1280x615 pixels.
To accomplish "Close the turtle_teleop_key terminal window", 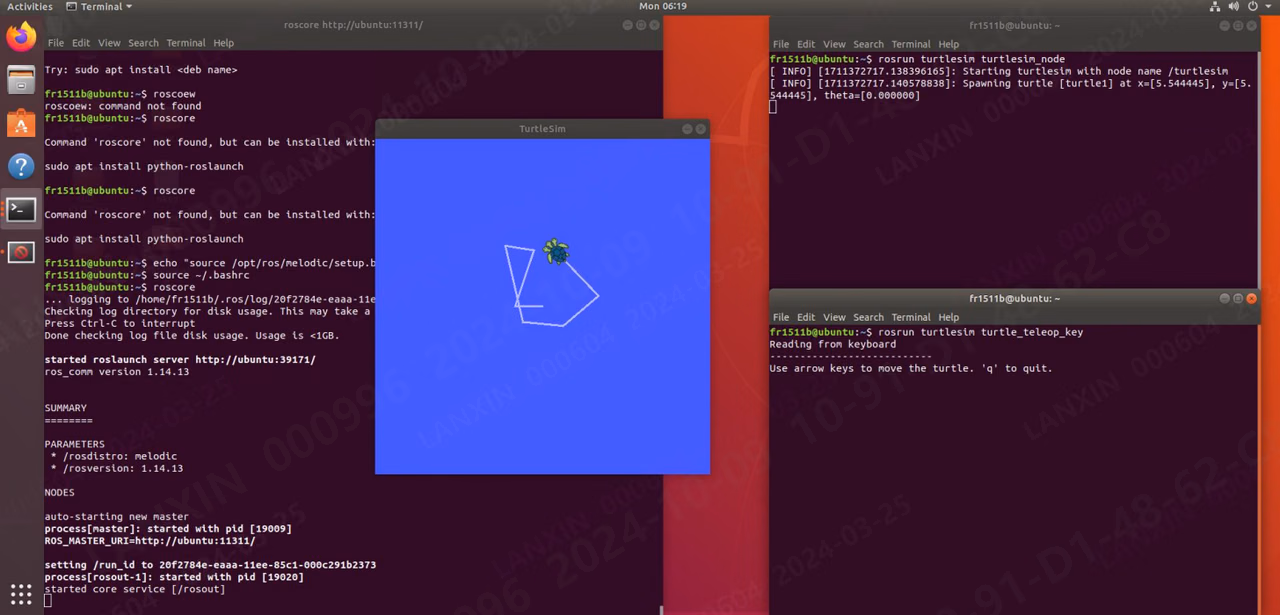I will [x=1250, y=299].
